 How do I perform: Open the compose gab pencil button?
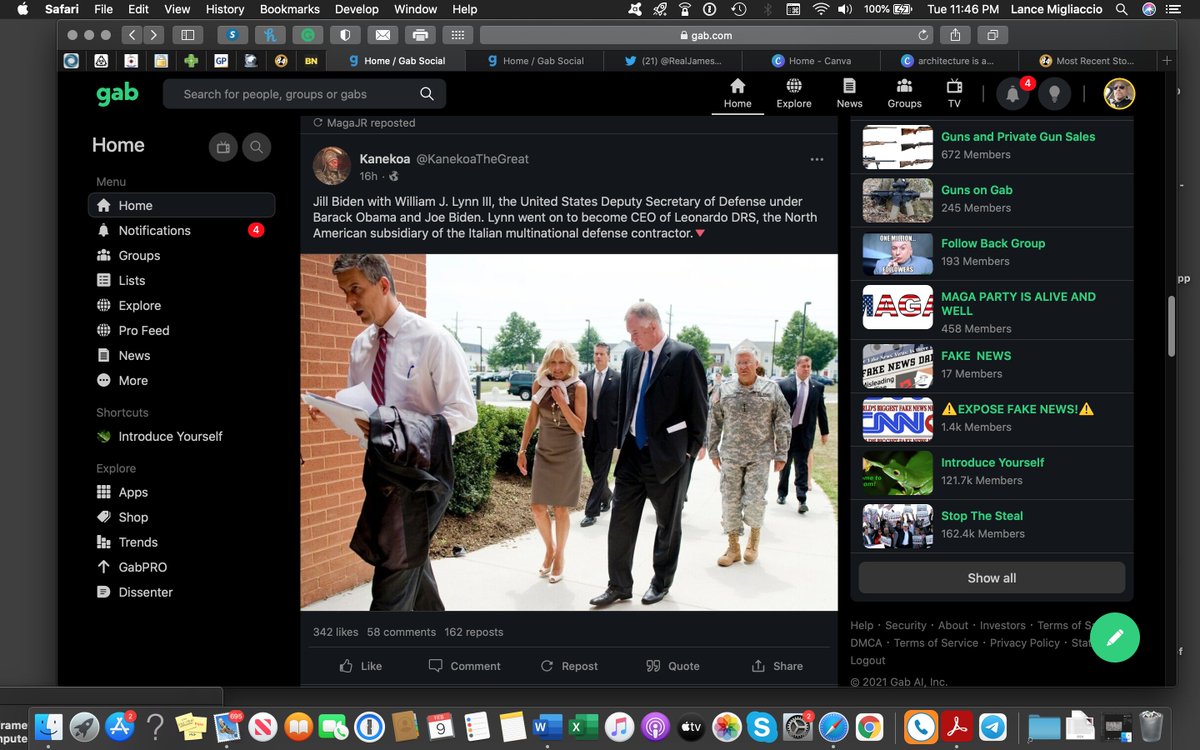[1114, 637]
